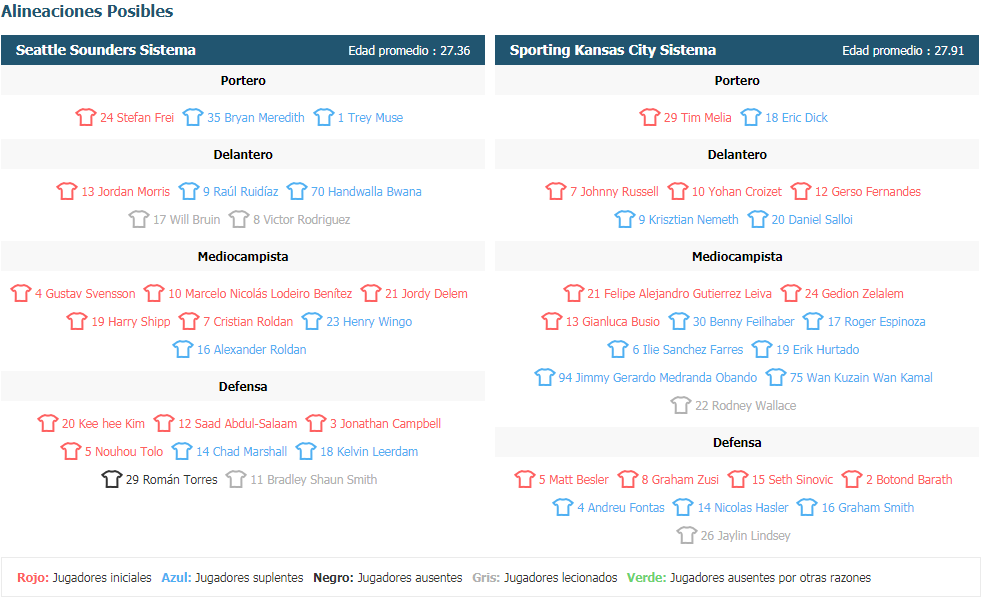
Task: Select 10 Marcelo Nicolás Lodeiro Benítez
Action: point(260,293)
